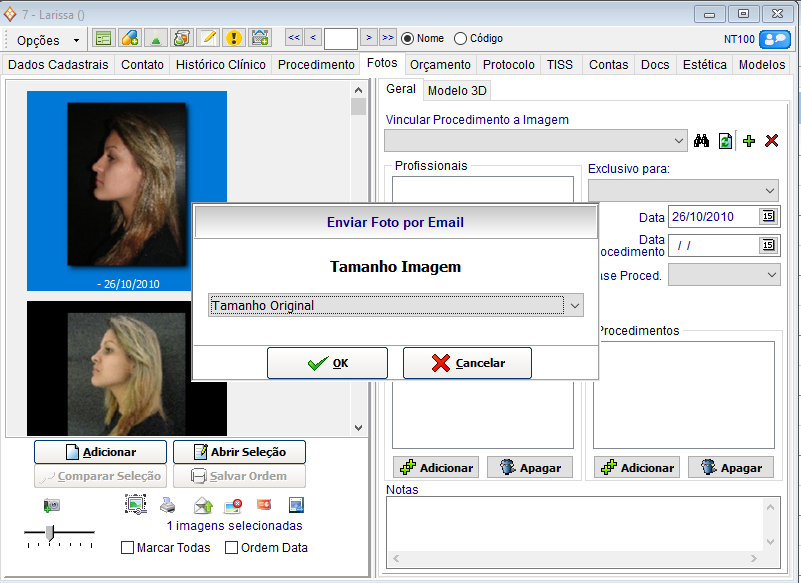Open the Exclusivo para dropdown
The width and height of the screenshot is (801, 583).
[768, 190]
